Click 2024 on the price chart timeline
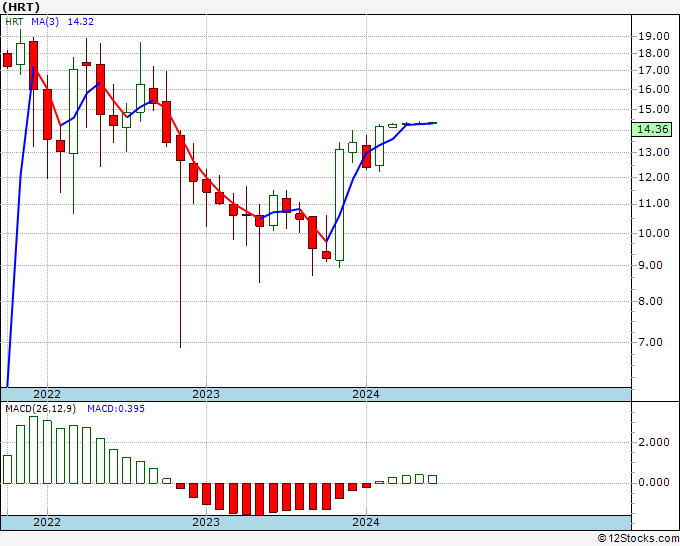 pyautogui.click(x=366, y=394)
